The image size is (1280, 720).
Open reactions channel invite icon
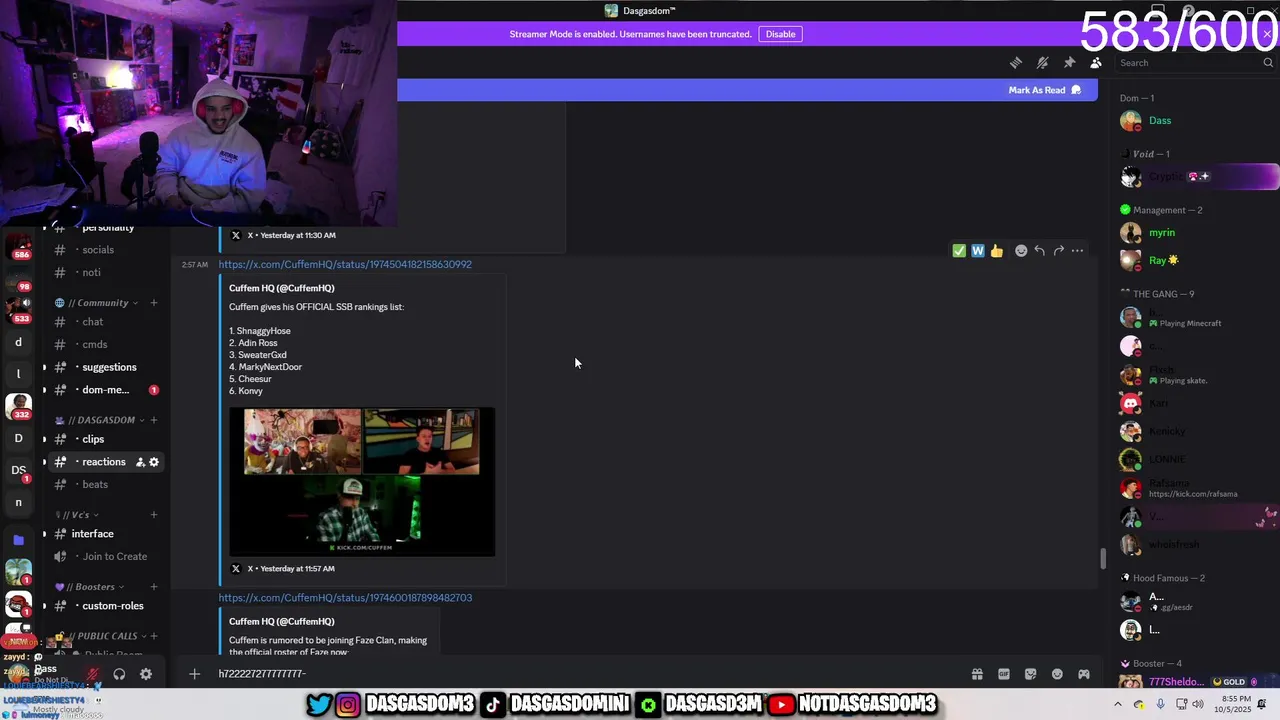pyautogui.click(x=140, y=462)
